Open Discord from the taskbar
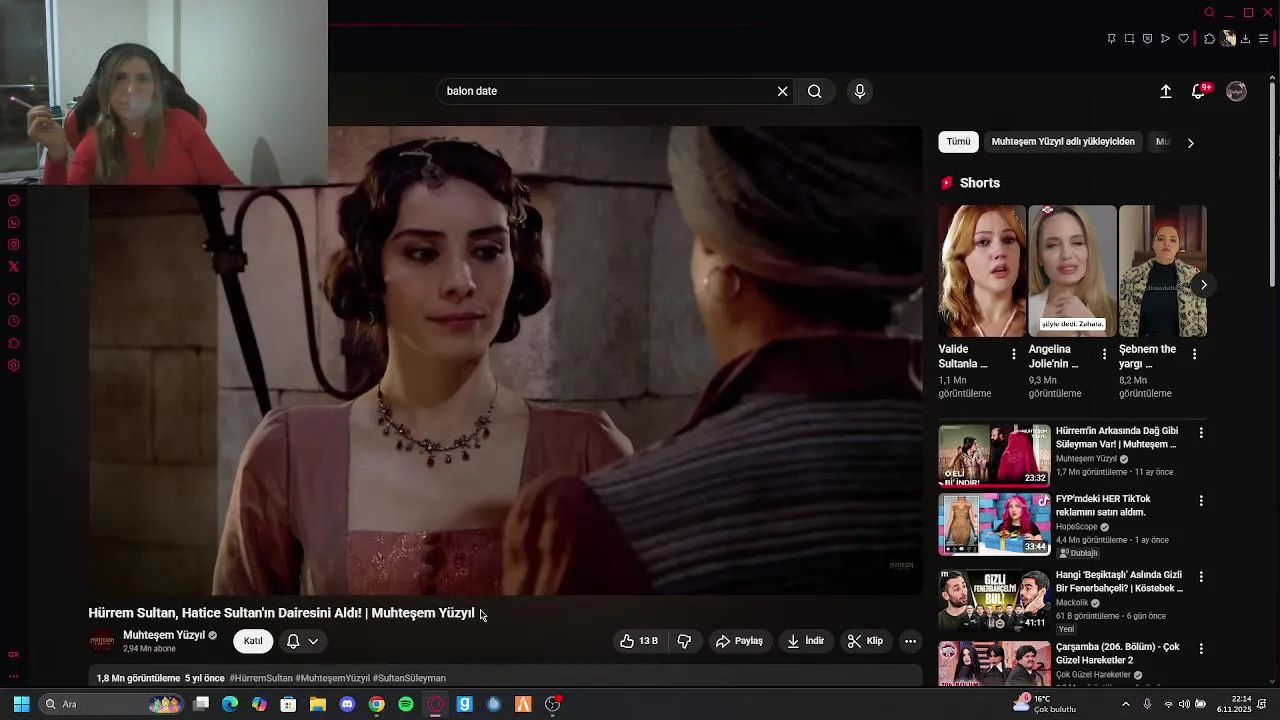Screen dimensions: 1280x720 click(x=347, y=704)
